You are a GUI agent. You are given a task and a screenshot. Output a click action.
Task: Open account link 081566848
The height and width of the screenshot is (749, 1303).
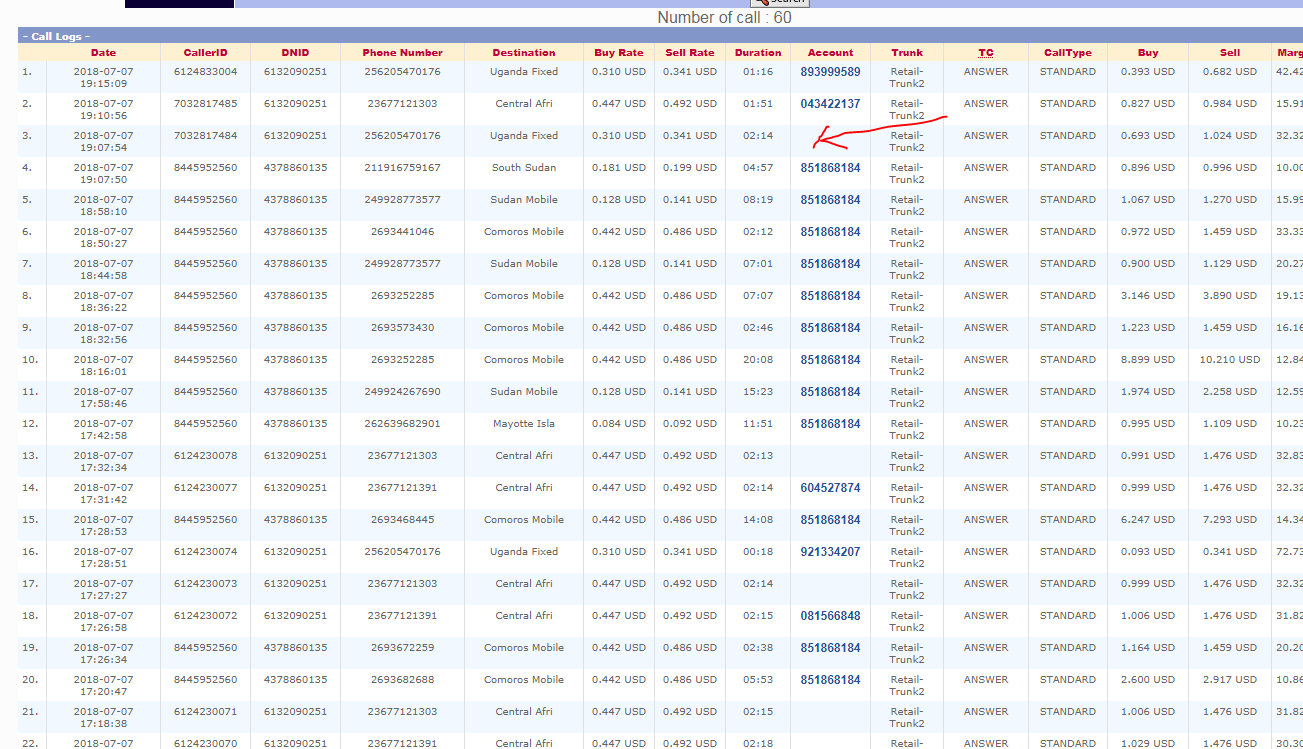tap(830, 616)
